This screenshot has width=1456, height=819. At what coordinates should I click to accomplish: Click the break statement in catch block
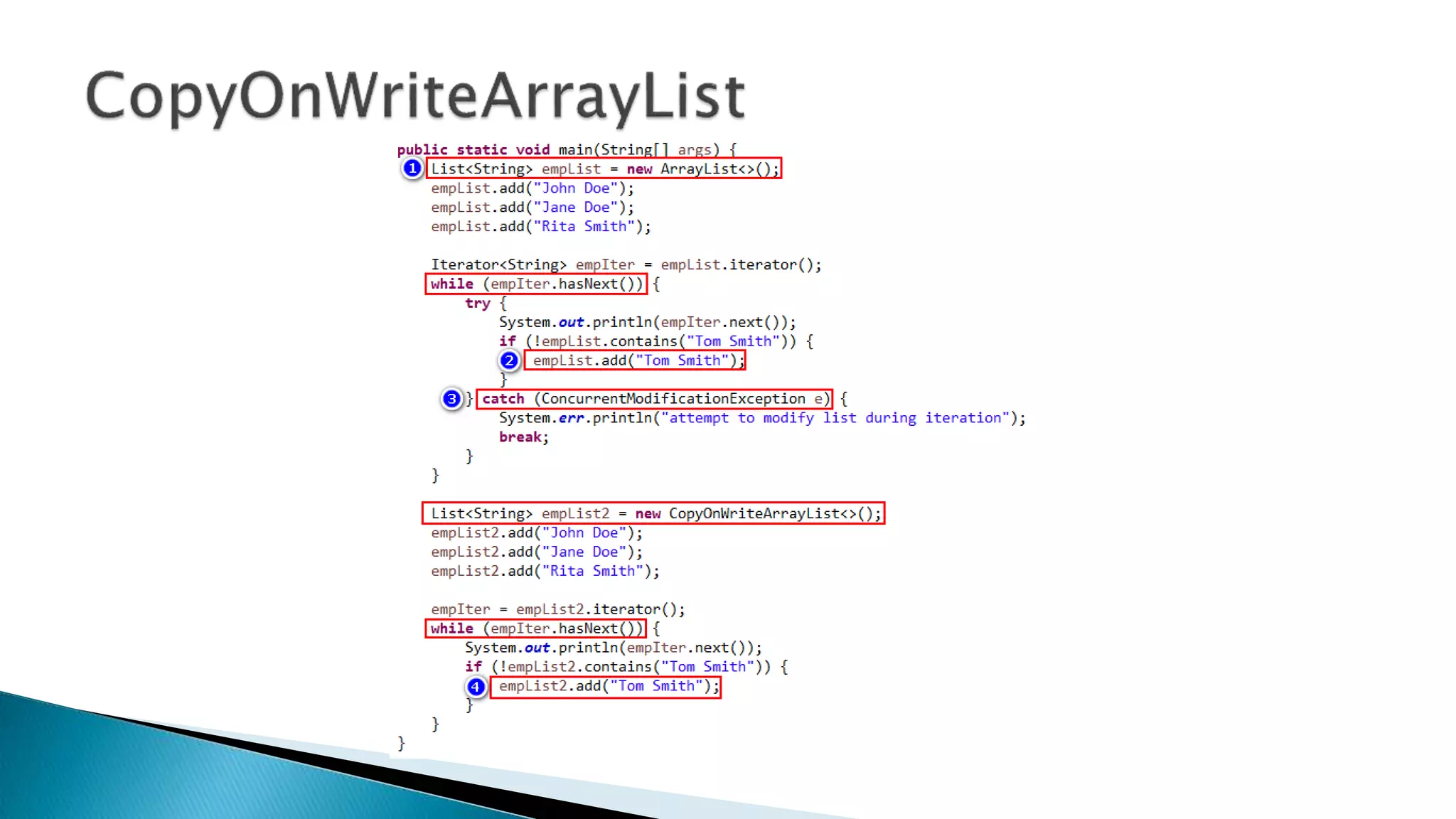(x=523, y=437)
